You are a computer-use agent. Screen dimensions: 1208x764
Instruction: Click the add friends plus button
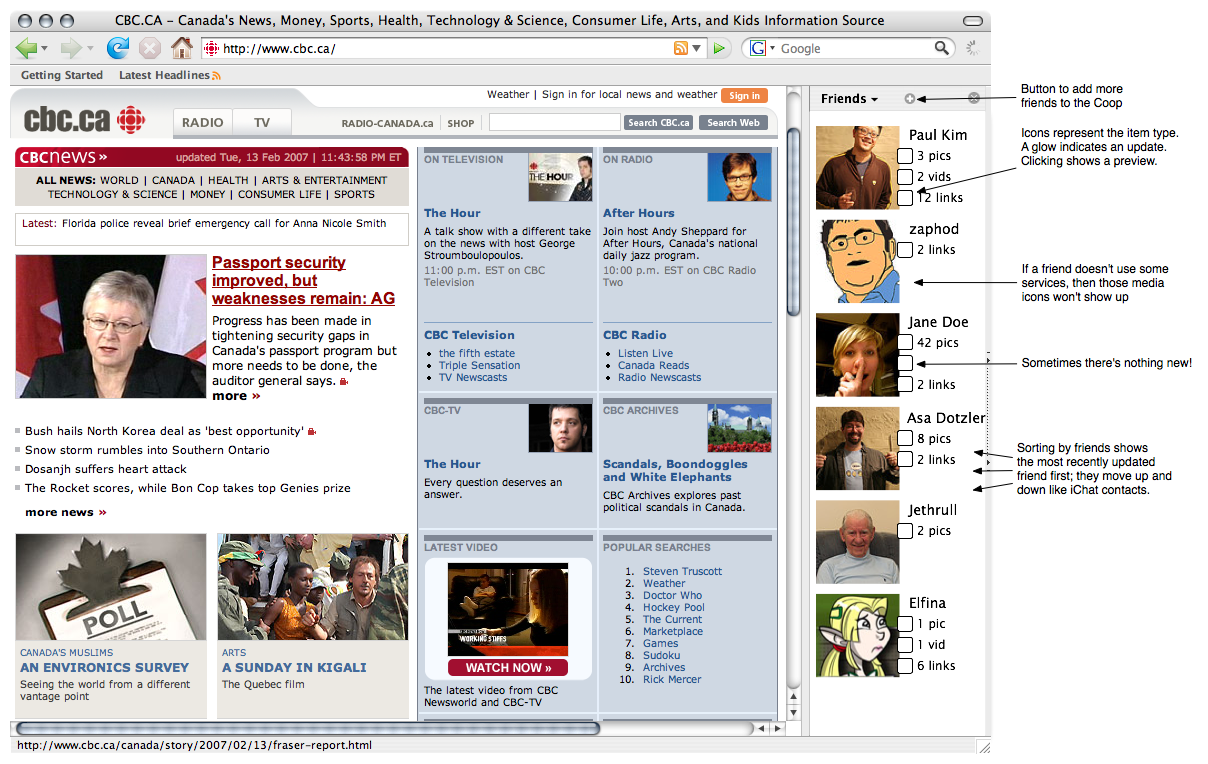pos(909,98)
